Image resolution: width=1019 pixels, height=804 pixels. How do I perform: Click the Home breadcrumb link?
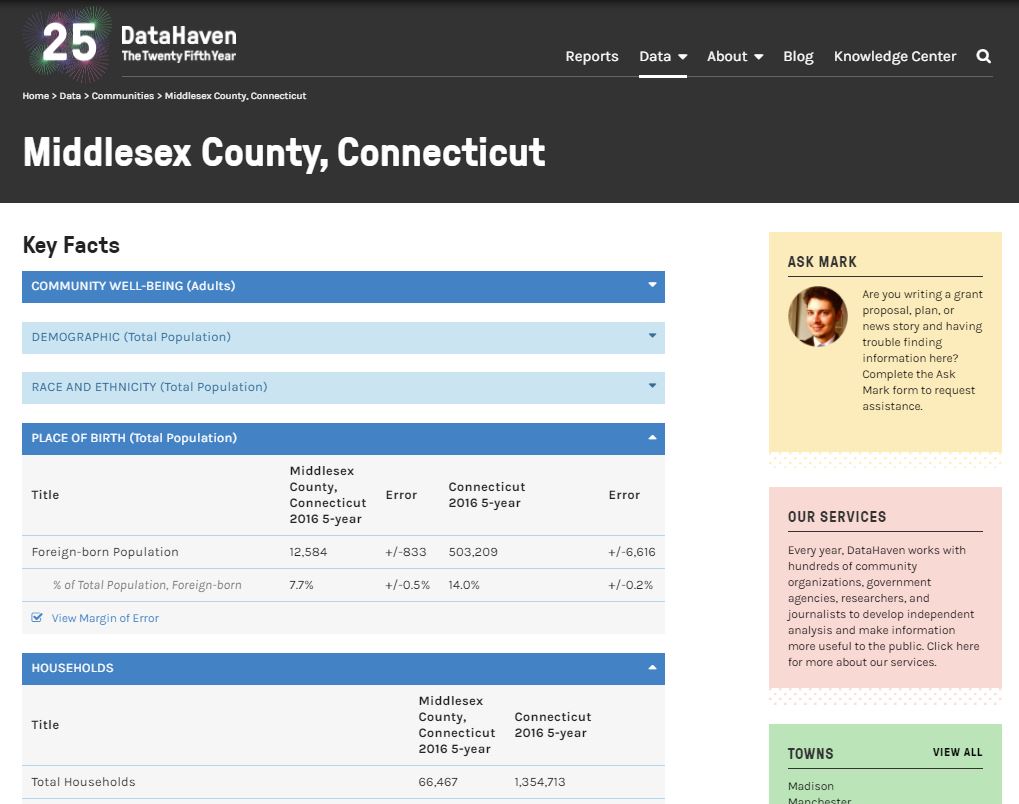[36, 96]
